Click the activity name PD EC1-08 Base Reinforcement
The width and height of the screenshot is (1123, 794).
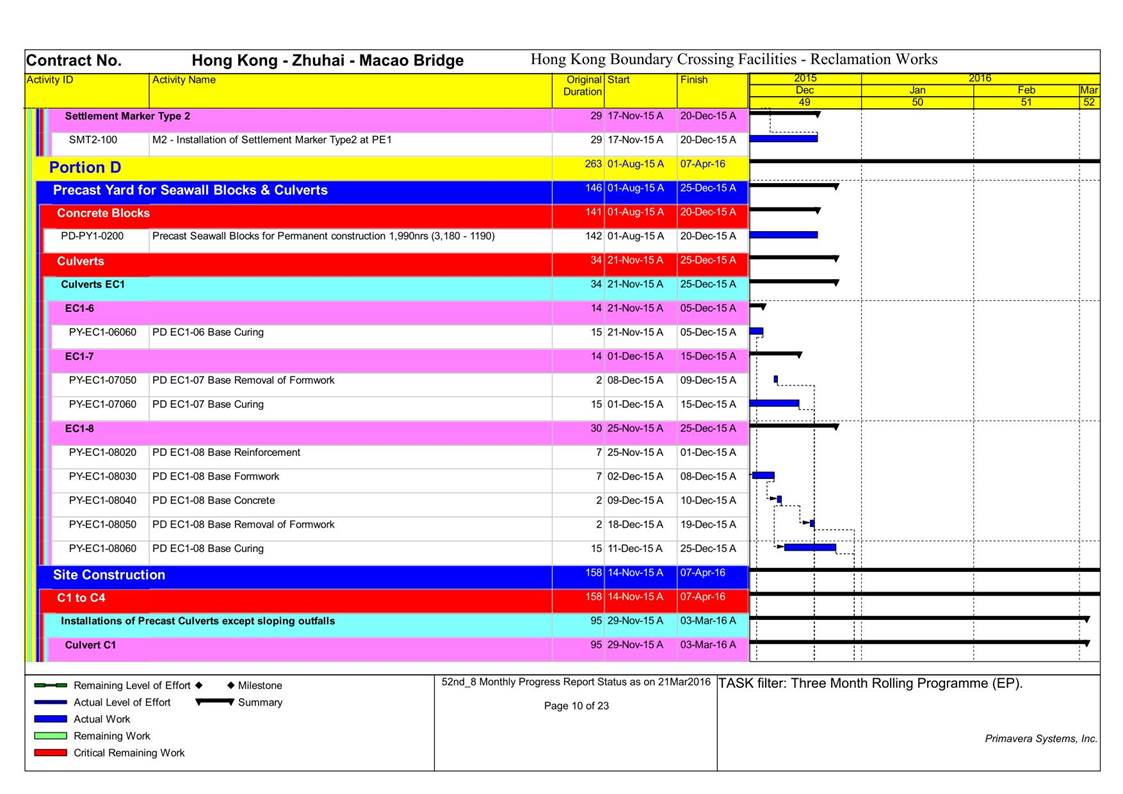point(226,452)
